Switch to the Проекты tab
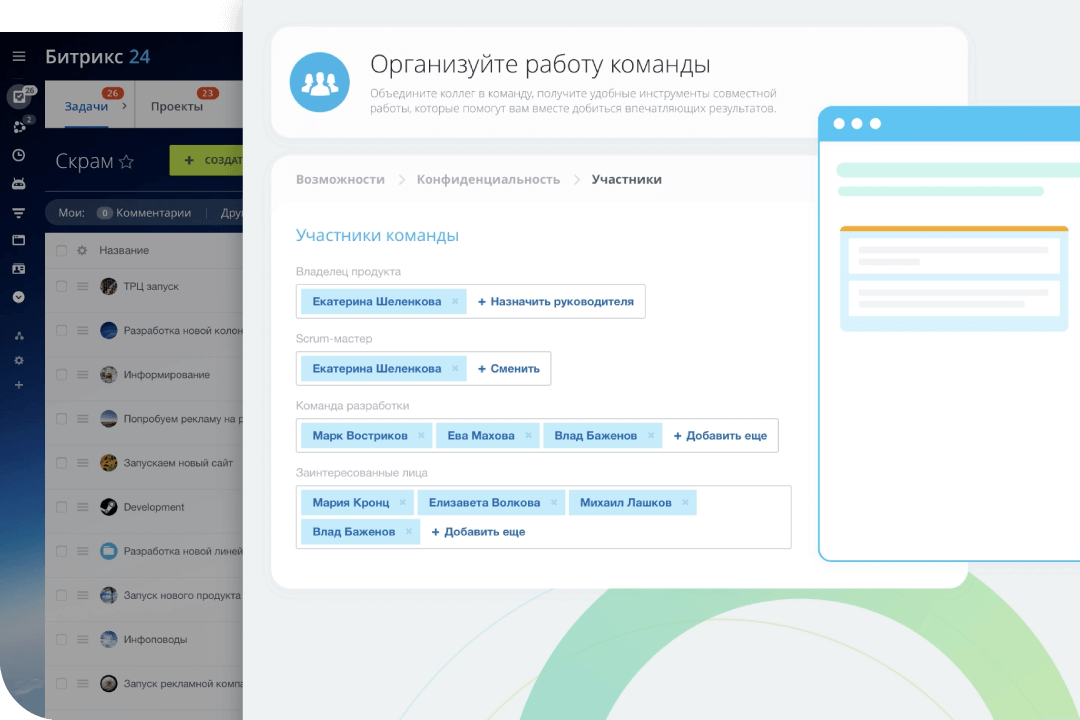This screenshot has height=720, width=1080. tap(176, 106)
